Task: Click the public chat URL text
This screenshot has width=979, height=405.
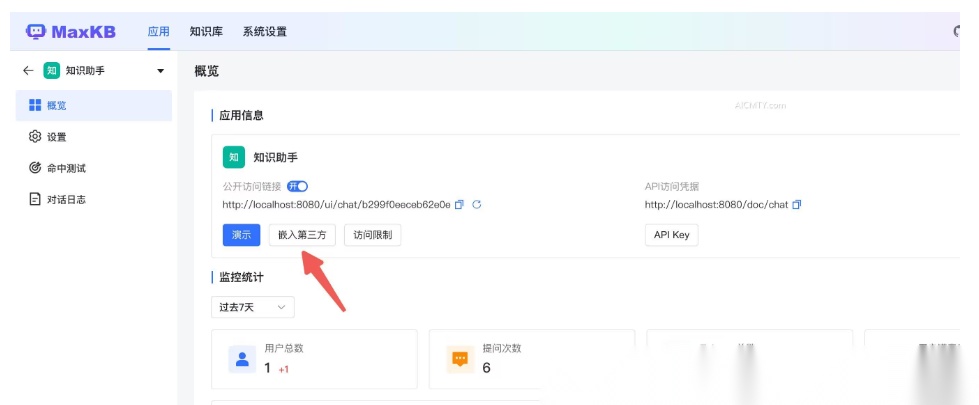Action: pyautogui.click(x=337, y=205)
